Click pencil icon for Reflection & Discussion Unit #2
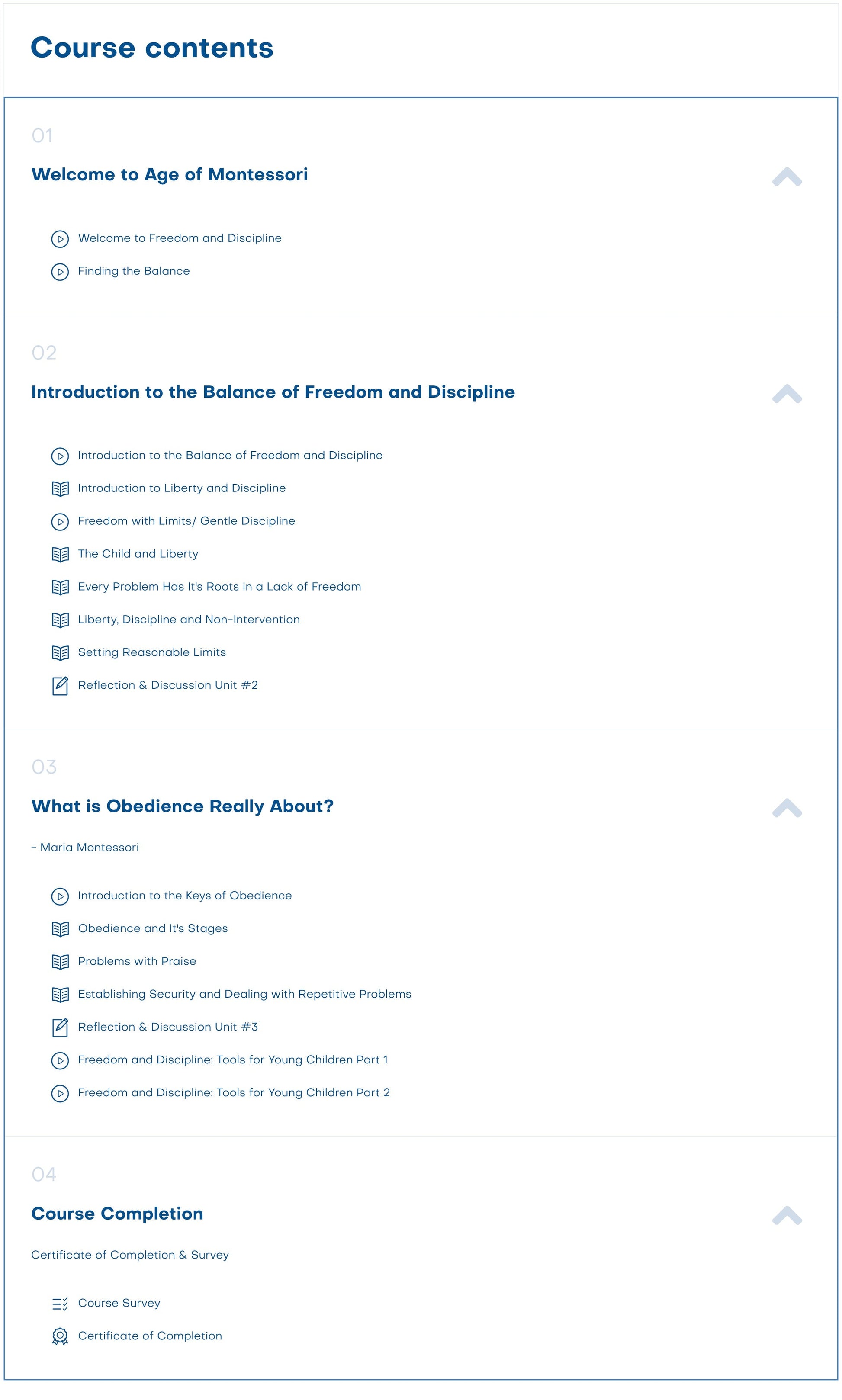This screenshot has height=1400, width=842. pyautogui.click(x=60, y=686)
